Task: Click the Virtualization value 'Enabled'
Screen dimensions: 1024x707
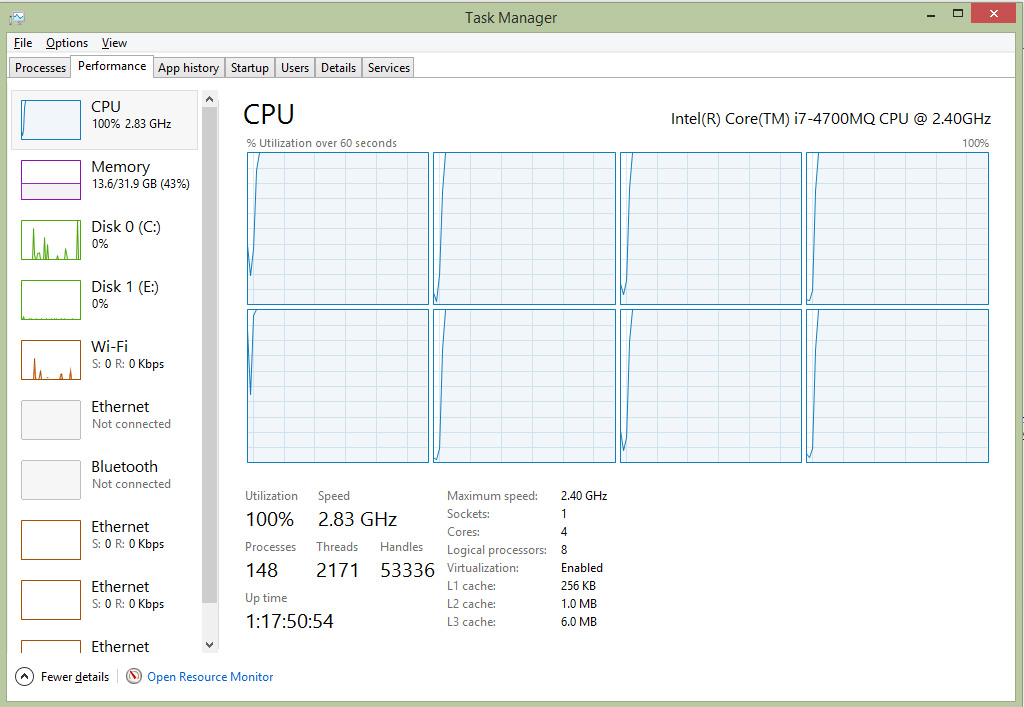Action: pyautogui.click(x=582, y=568)
